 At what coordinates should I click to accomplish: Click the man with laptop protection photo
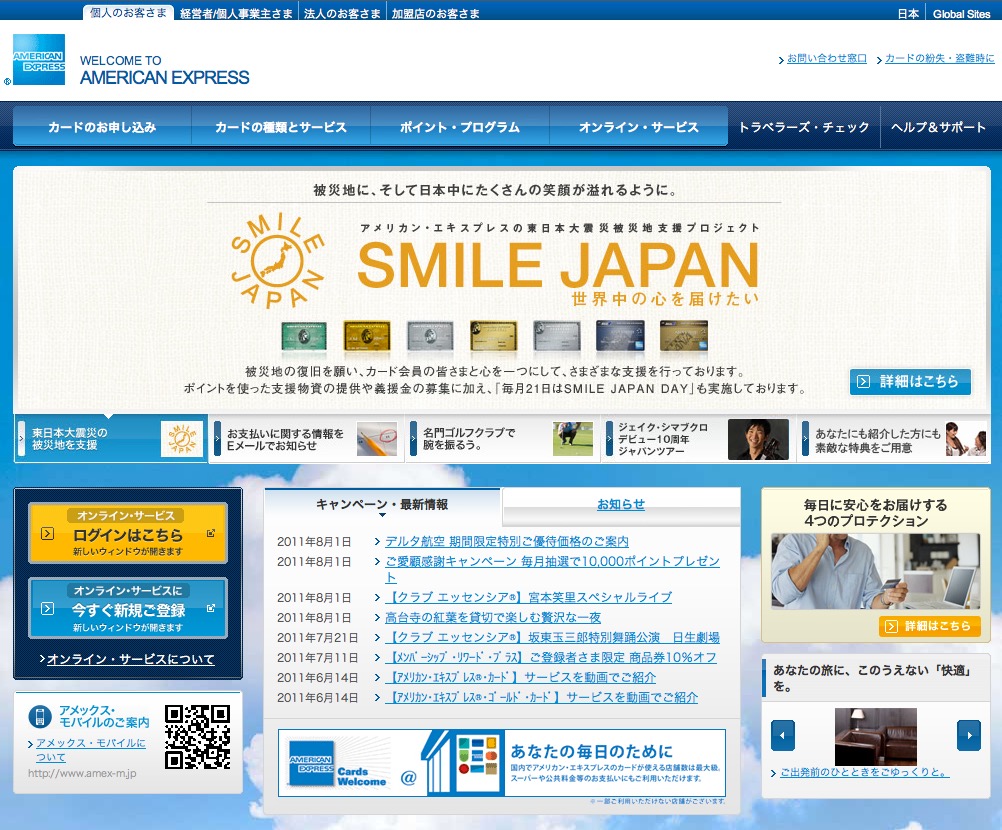click(x=875, y=571)
